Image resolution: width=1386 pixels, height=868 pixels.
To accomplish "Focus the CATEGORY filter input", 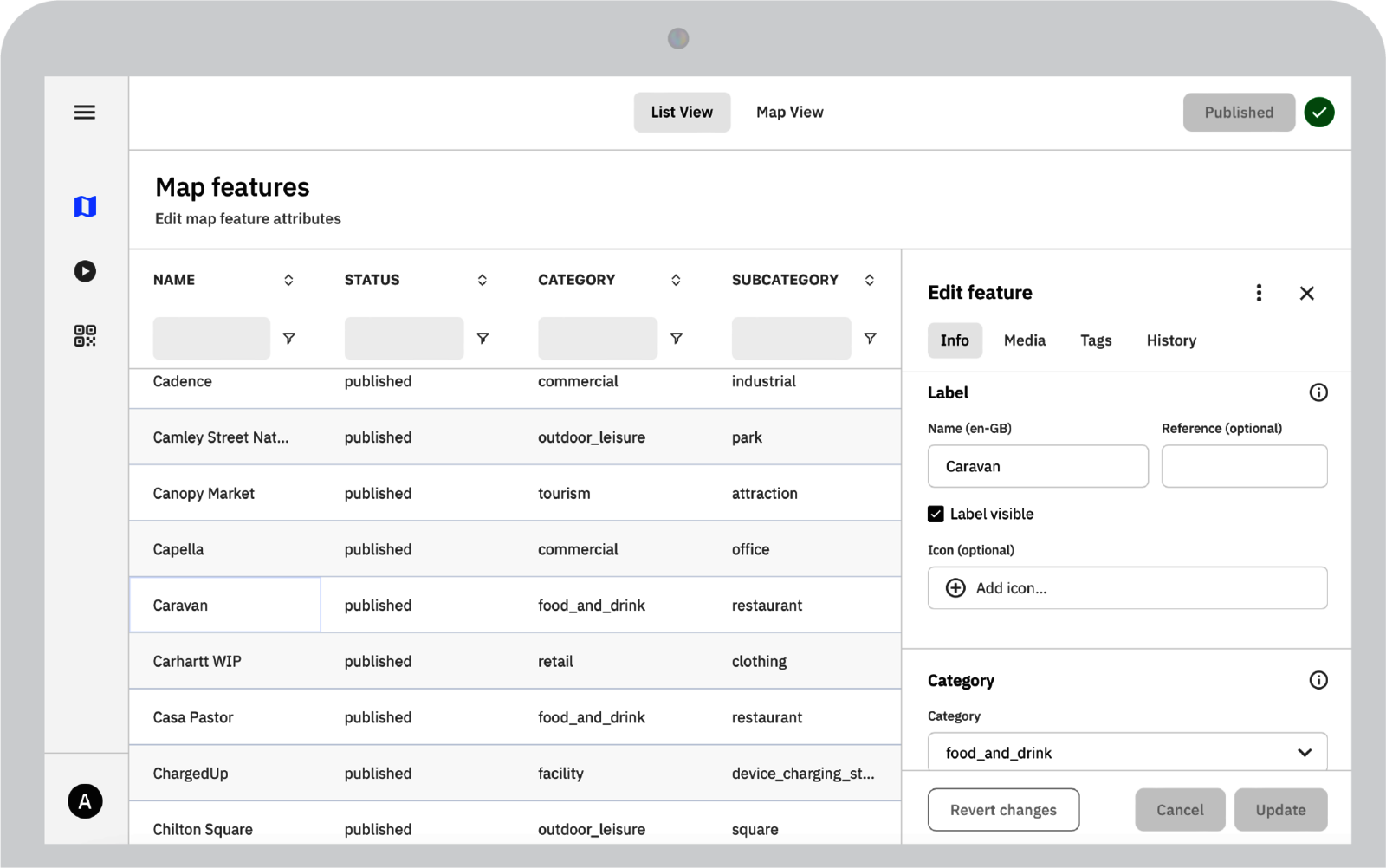I will tap(598, 338).
